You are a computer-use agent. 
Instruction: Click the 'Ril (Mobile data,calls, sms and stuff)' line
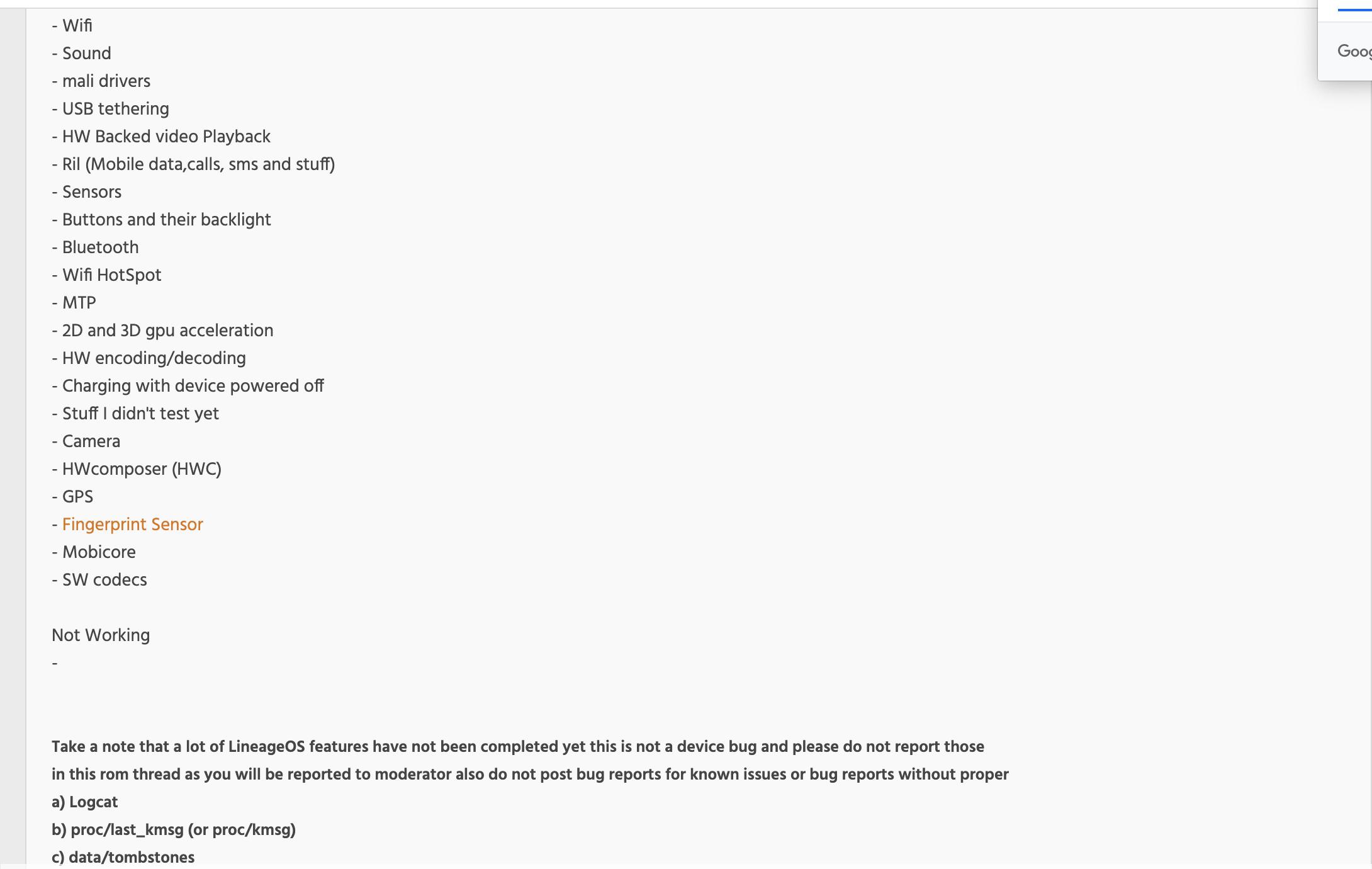pyautogui.click(x=193, y=164)
